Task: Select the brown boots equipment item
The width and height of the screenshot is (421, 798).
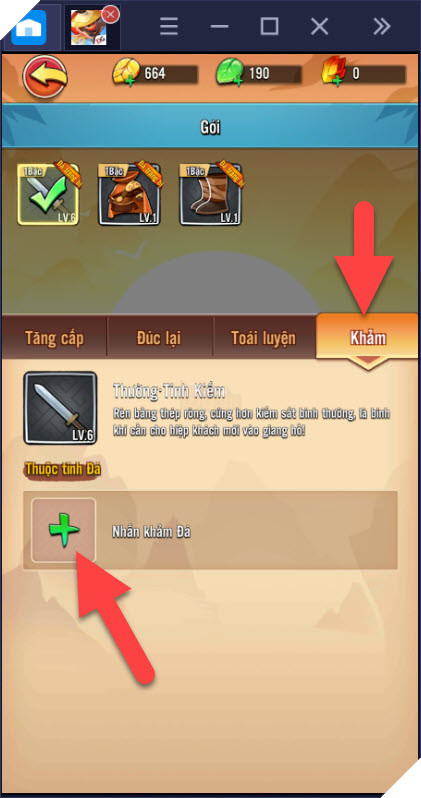Action: (x=210, y=194)
